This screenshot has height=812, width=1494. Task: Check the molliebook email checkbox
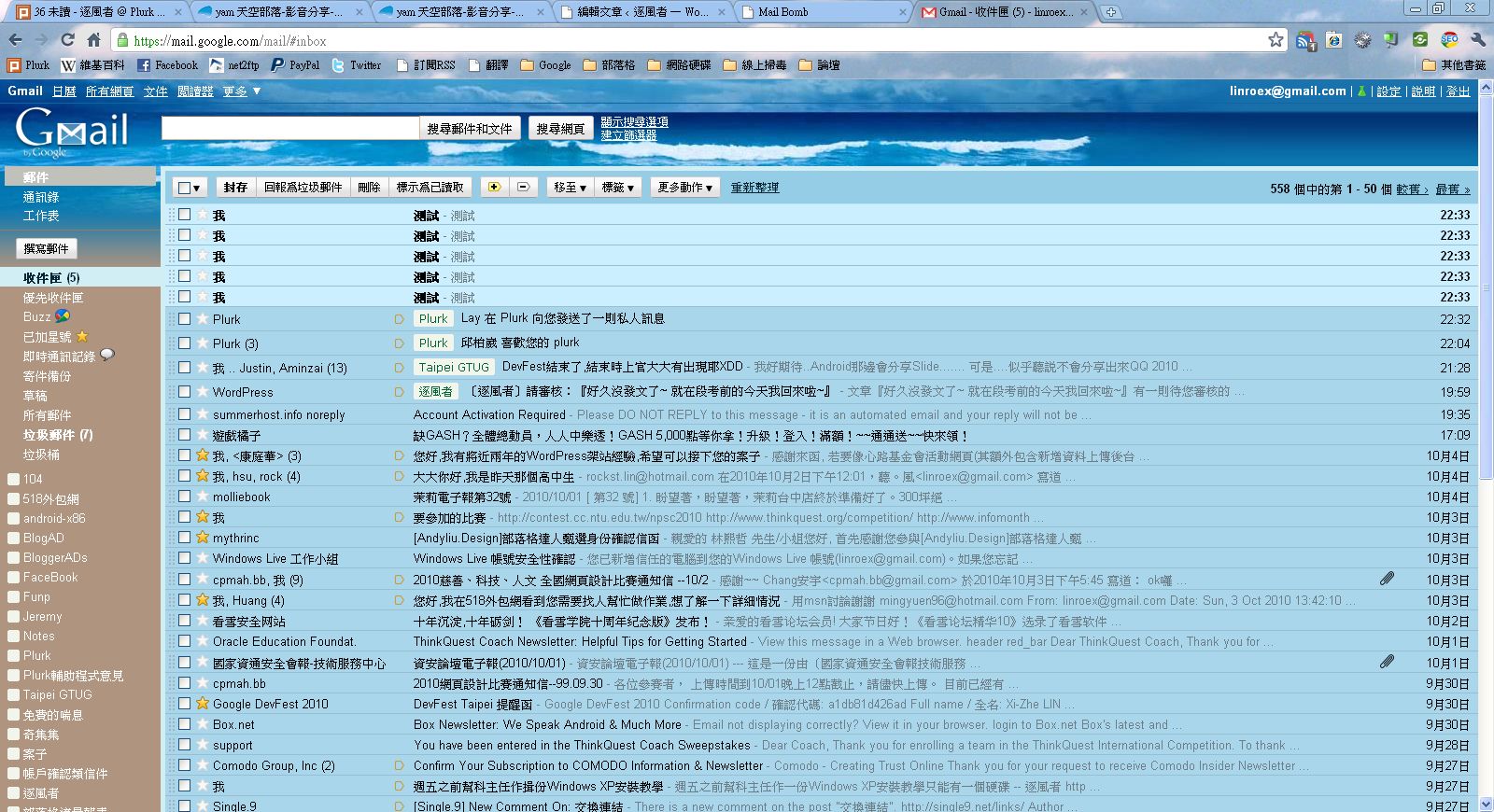point(185,497)
